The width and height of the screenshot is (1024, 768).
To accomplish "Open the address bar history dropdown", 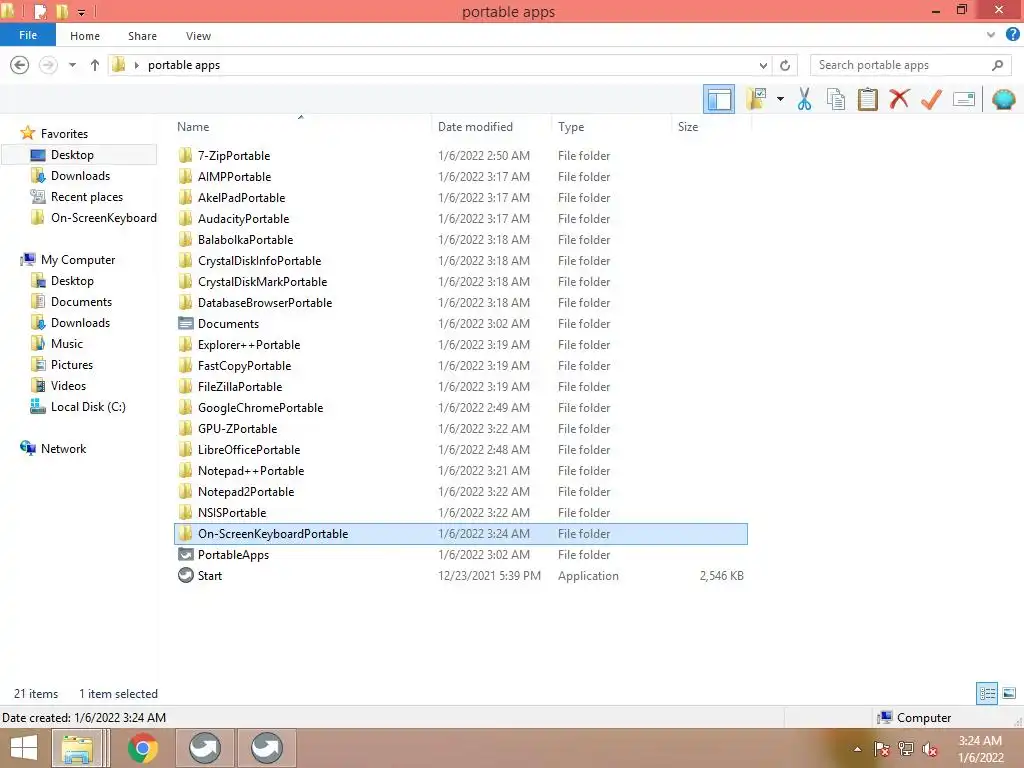I will [x=763, y=65].
